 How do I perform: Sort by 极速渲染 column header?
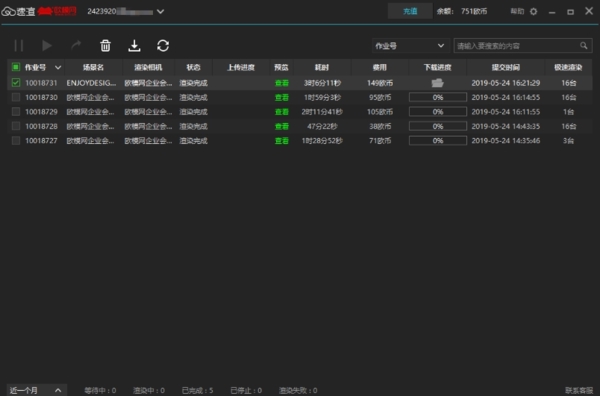(568, 68)
